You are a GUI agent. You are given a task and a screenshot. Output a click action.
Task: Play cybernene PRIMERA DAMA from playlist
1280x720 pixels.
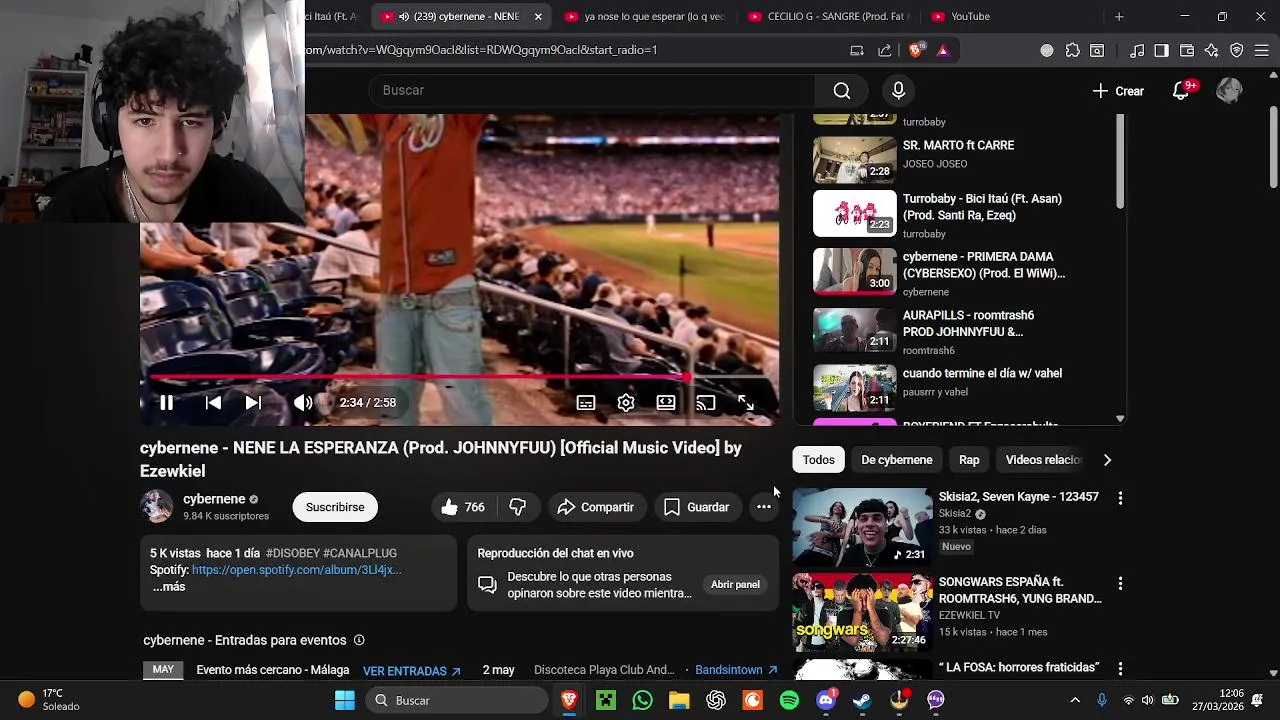pyautogui.click(x=960, y=272)
